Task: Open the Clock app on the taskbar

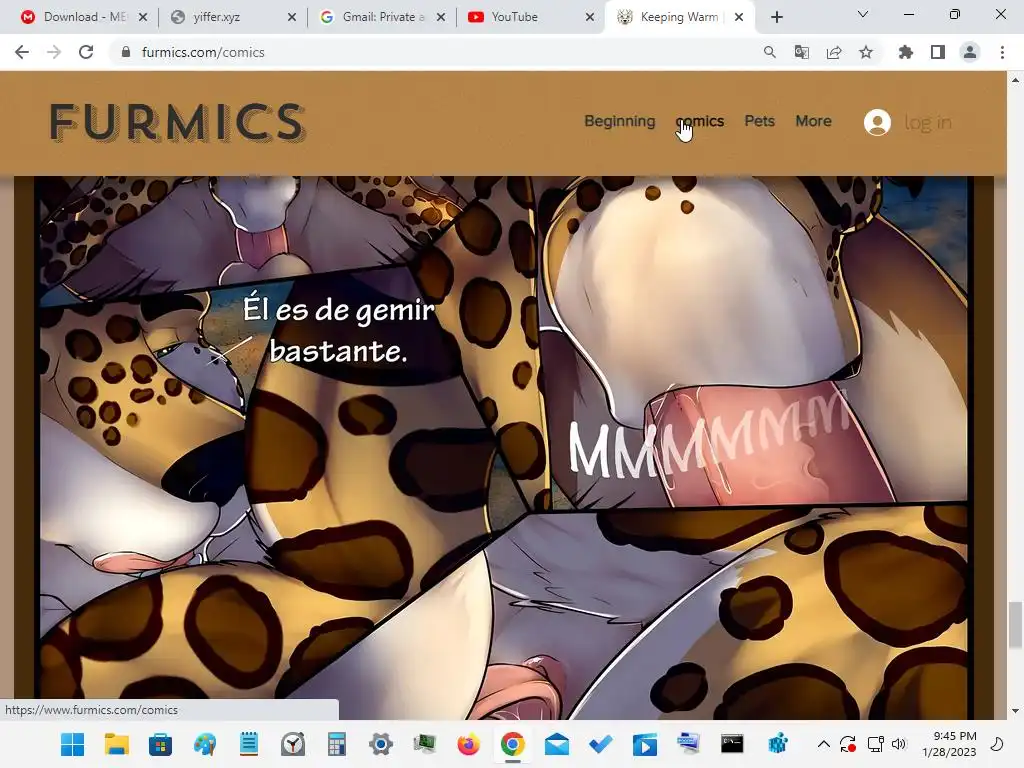Action: (293, 744)
